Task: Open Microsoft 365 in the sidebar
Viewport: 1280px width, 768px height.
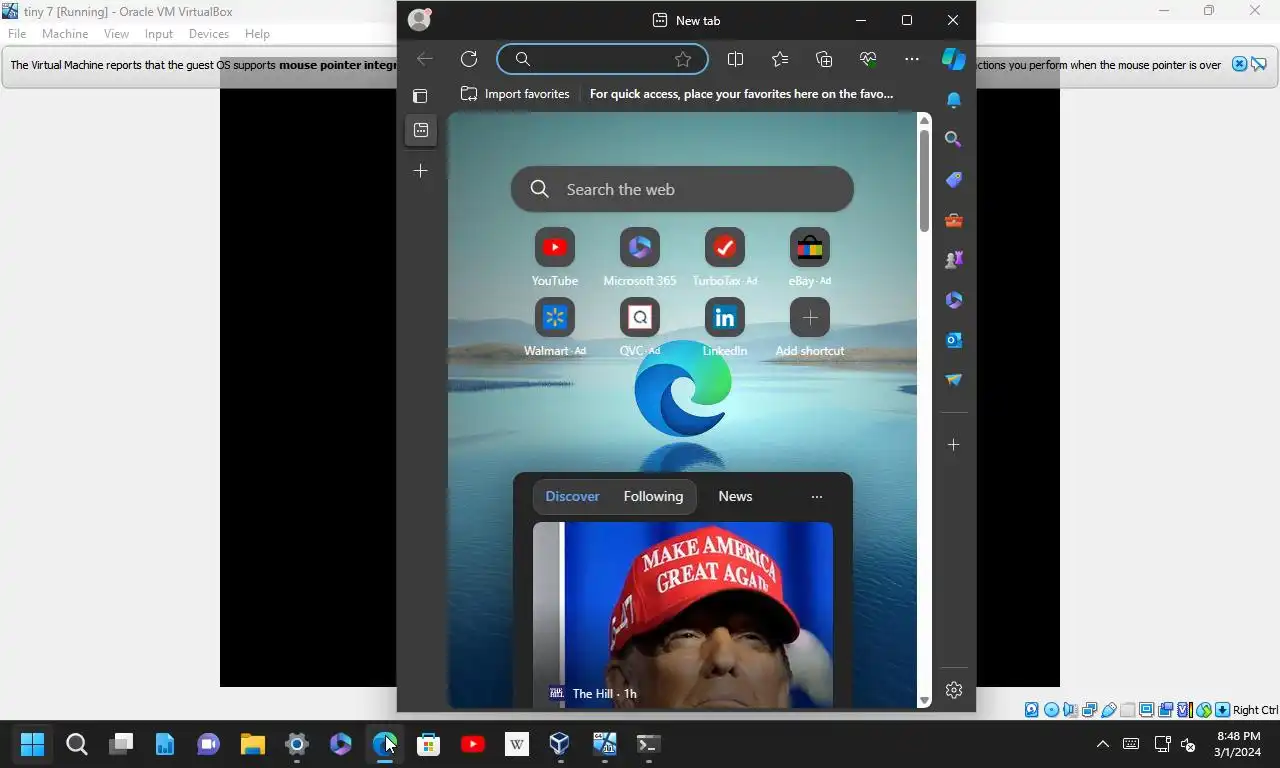Action: coord(954,300)
